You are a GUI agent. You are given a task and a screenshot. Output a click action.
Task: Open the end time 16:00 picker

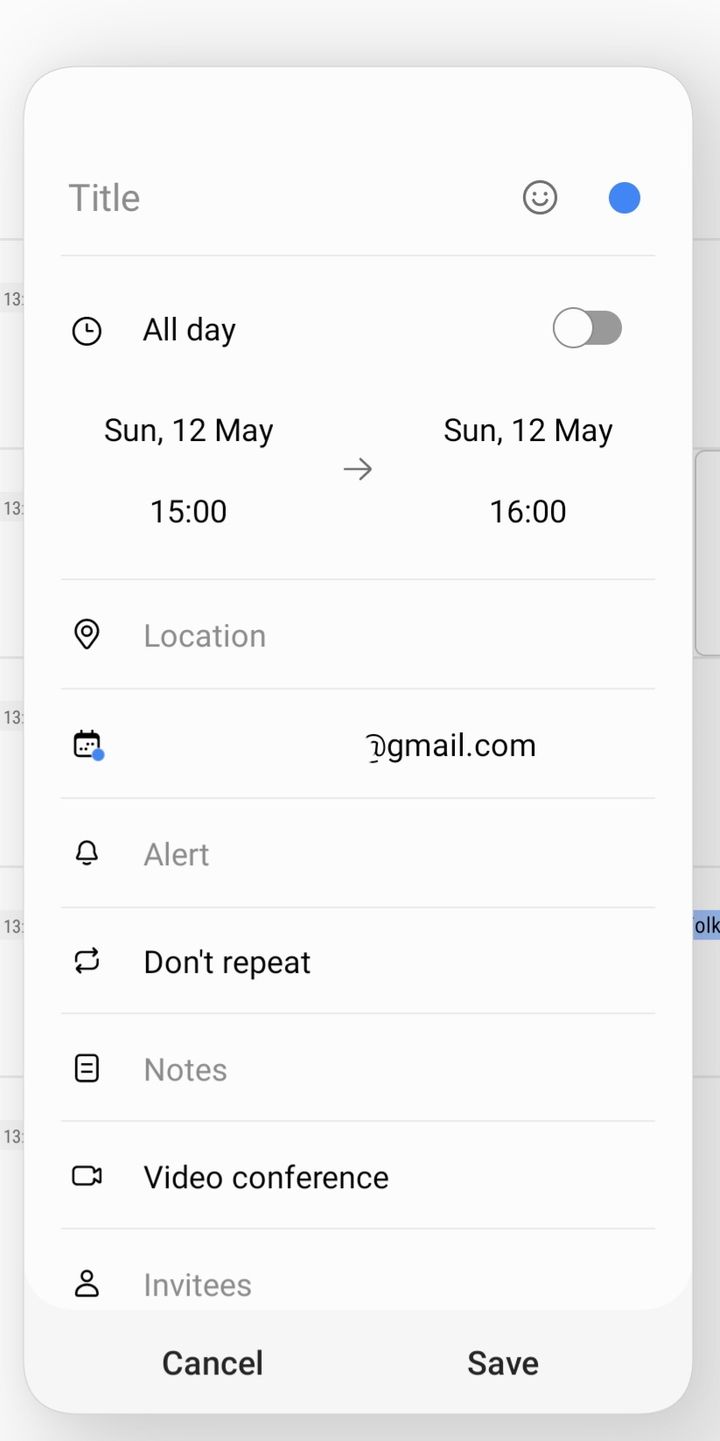(528, 512)
